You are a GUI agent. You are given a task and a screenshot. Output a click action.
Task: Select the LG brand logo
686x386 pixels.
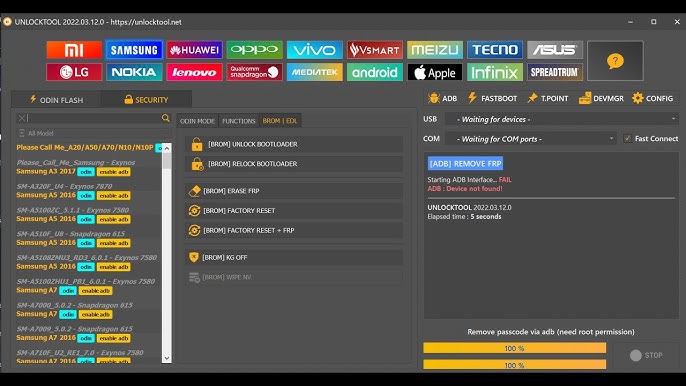point(74,72)
